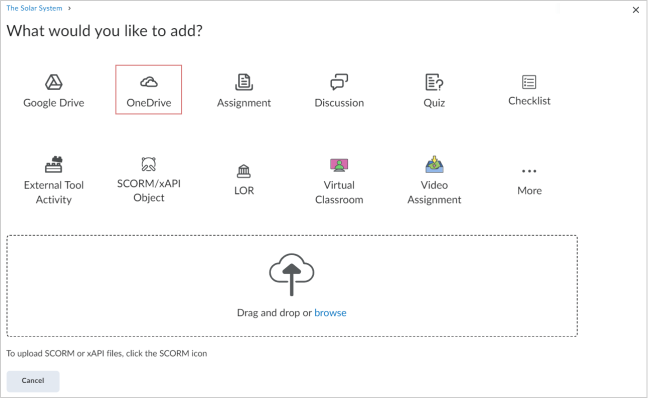Select the Checklist icon
The image size is (648, 398).
pos(529,82)
